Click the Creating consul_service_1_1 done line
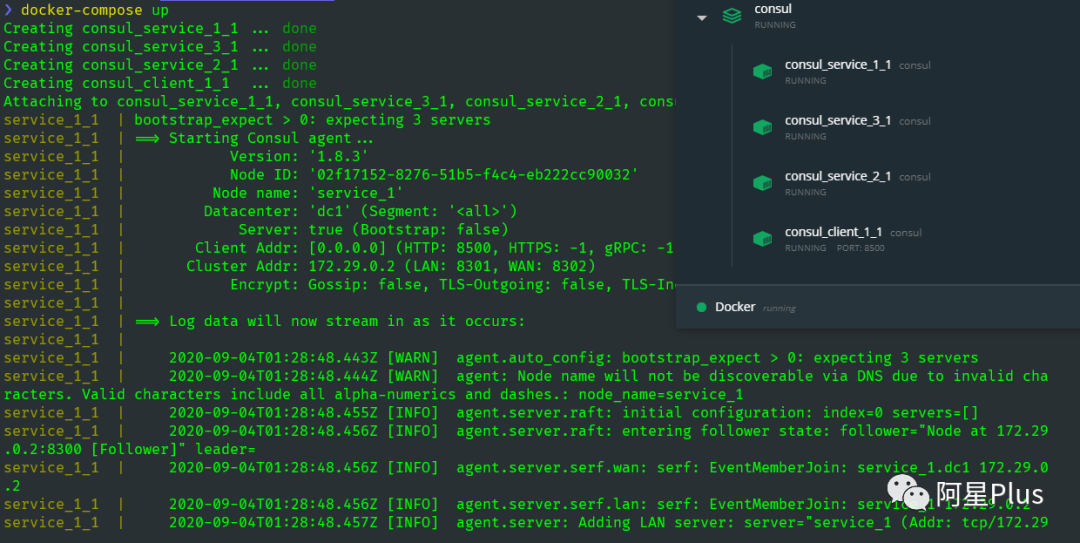 (x=160, y=28)
